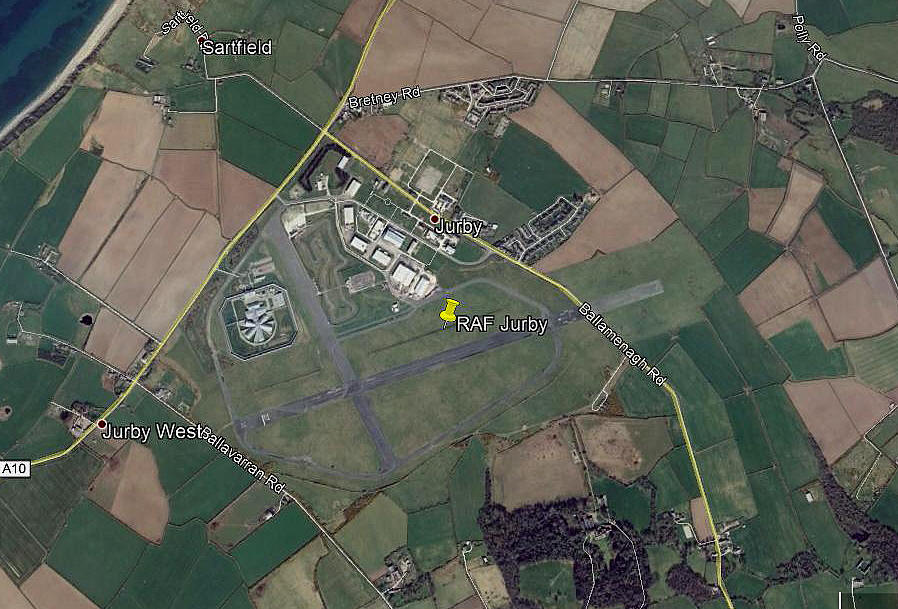Screen dimensions: 898x609
Task: Click the yellow RAF Jurby pushpin
Action: pos(449,313)
